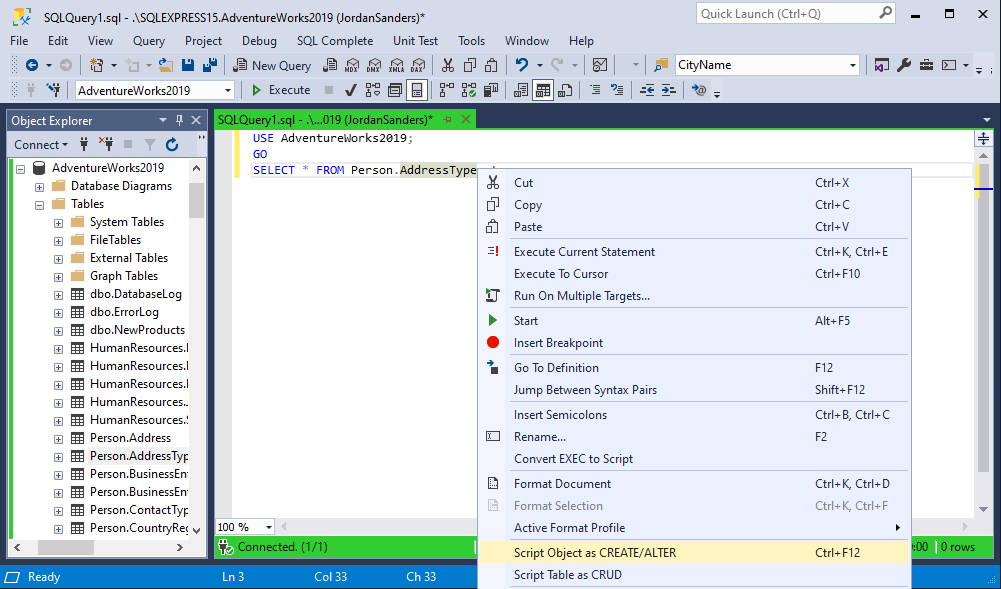Click the Find in Files icon

click(661, 65)
